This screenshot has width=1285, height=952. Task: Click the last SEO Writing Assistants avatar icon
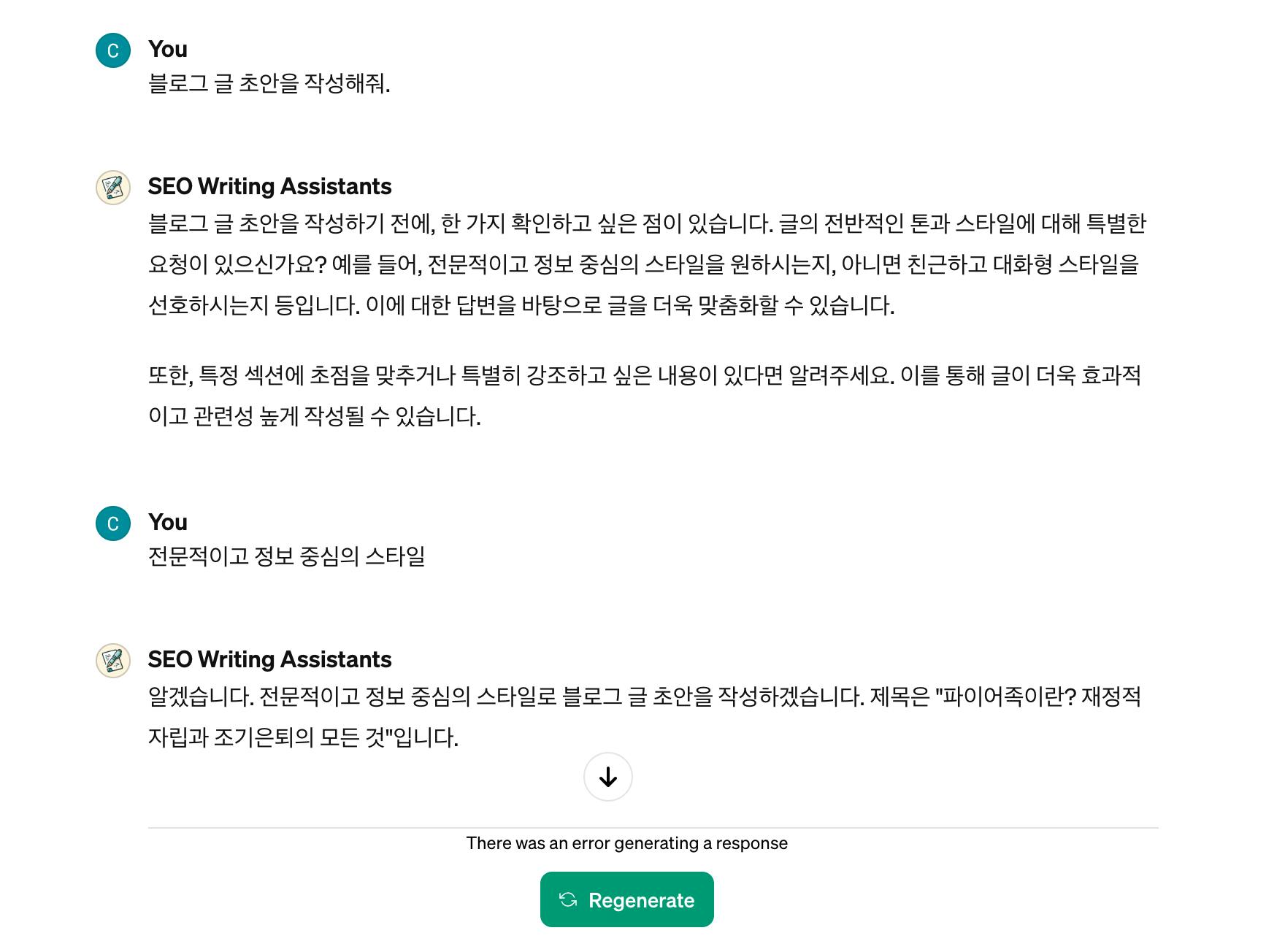pos(113,661)
